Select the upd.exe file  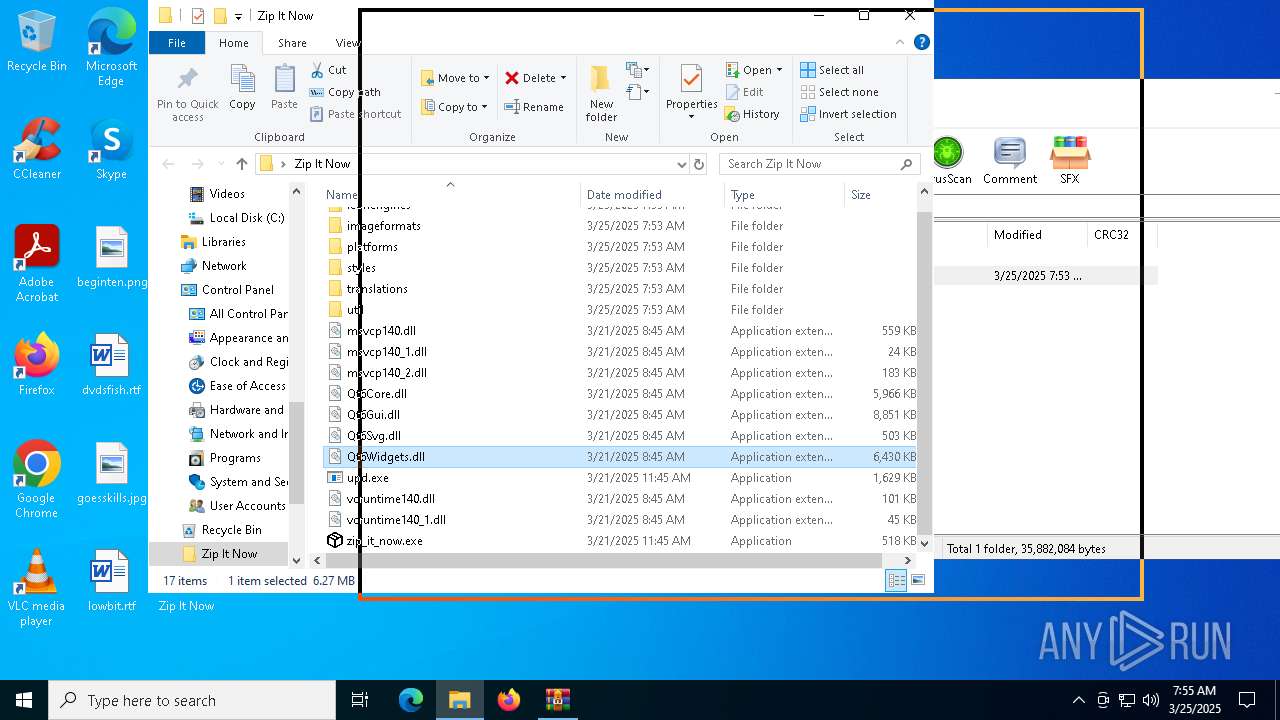tap(367, 478)
